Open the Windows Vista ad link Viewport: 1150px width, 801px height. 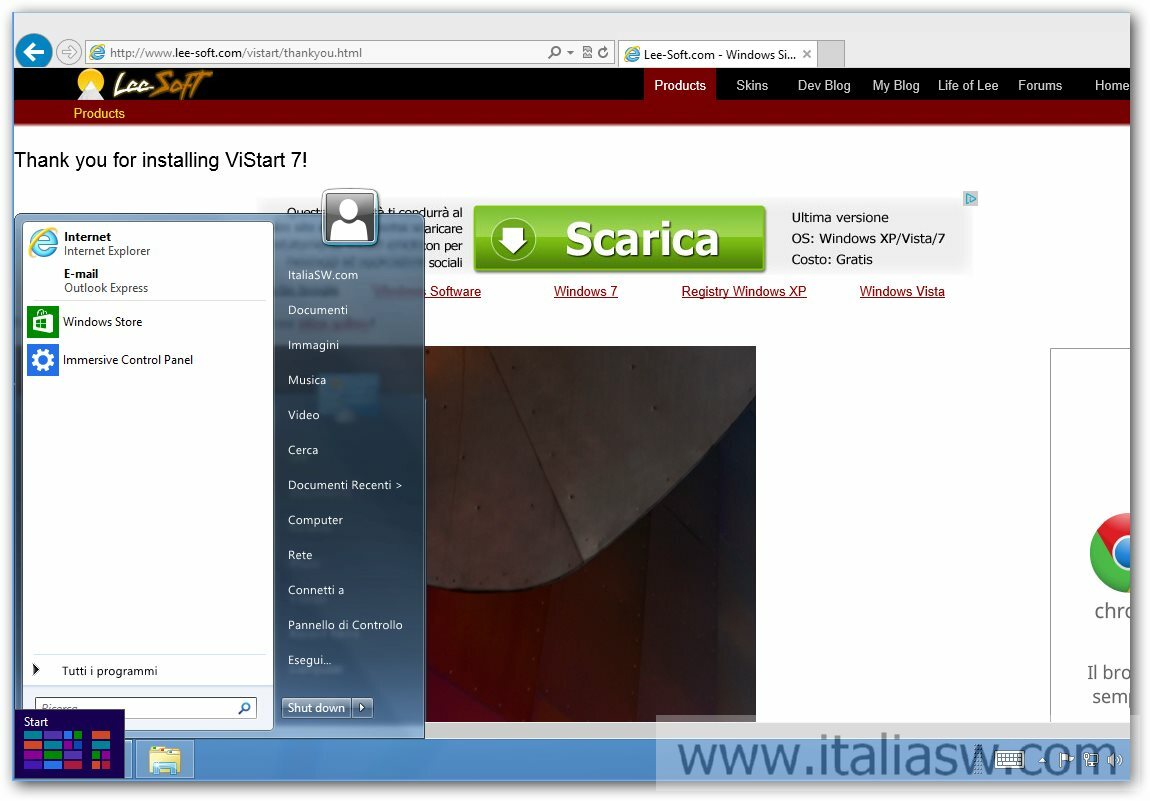tap(901, 291)
